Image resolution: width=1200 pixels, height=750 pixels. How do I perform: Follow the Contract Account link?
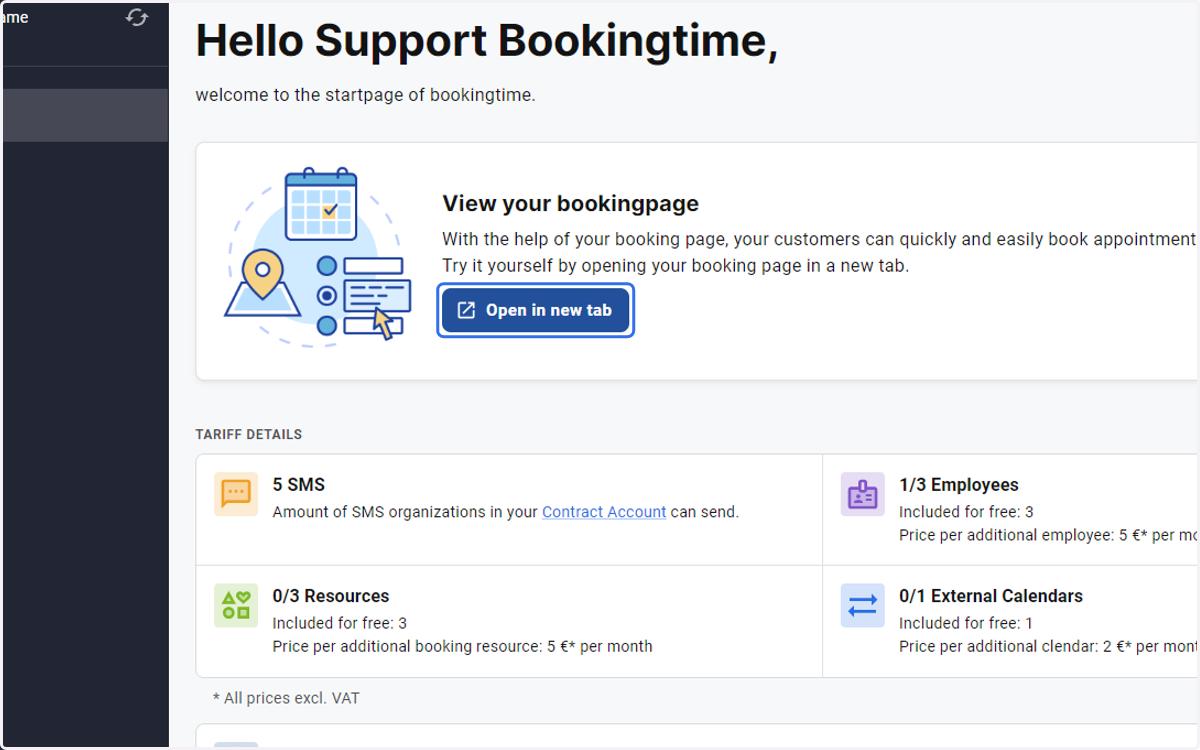(x=604, y=512)
